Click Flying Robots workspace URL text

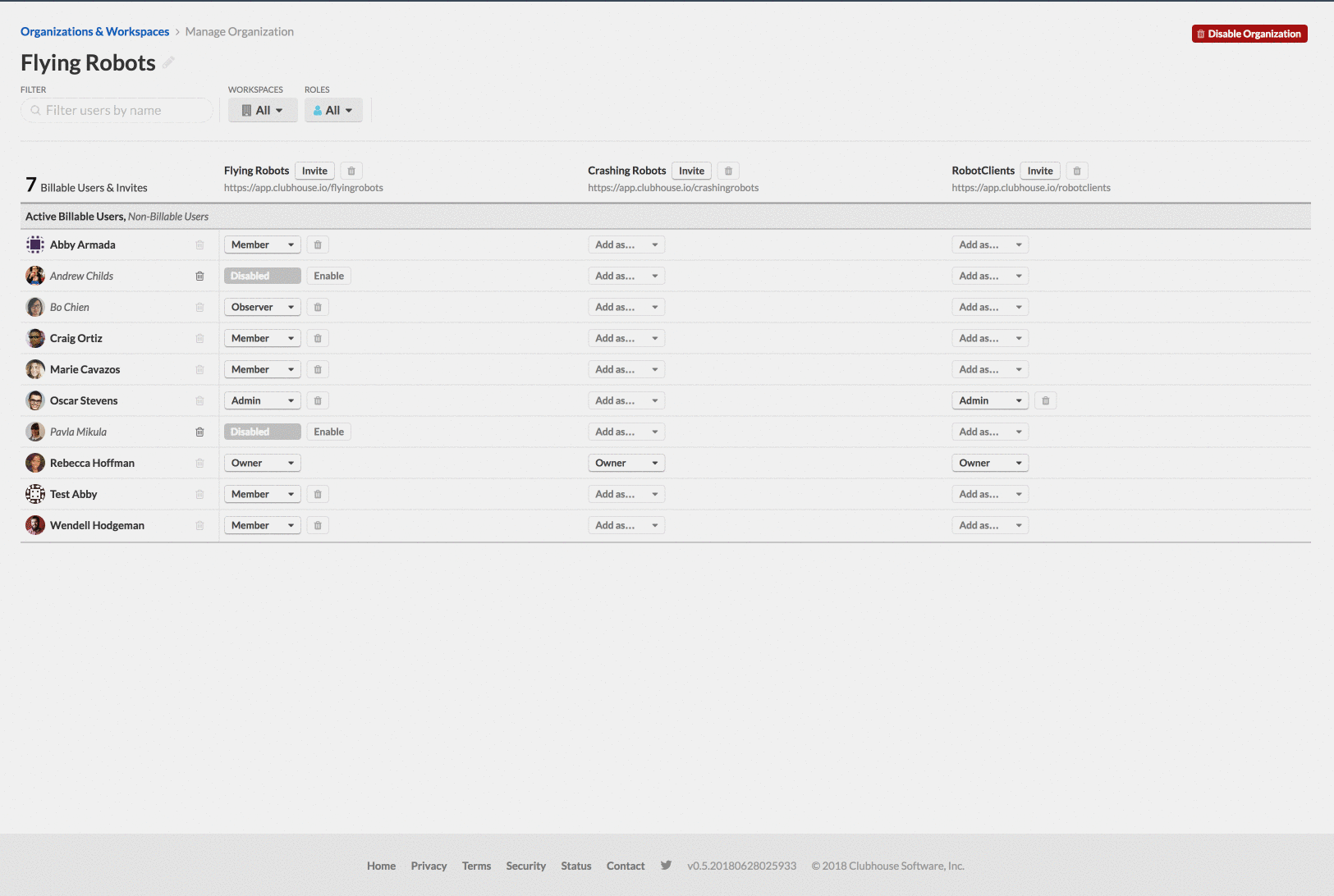[304, 188]
